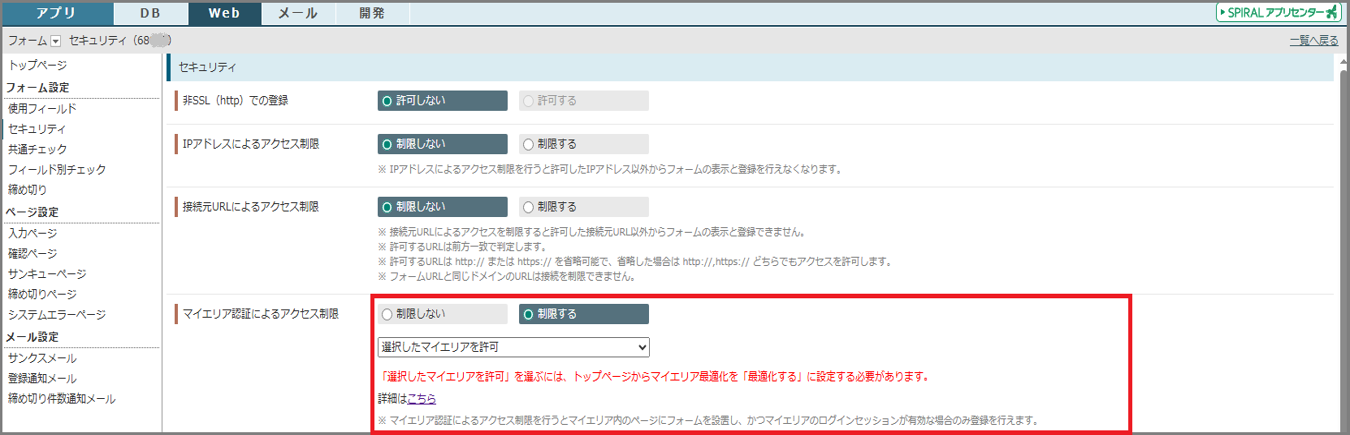The width and height of the screenshot is (1350, 435).
Task: Follow the こちら details link
Action: 421,398
